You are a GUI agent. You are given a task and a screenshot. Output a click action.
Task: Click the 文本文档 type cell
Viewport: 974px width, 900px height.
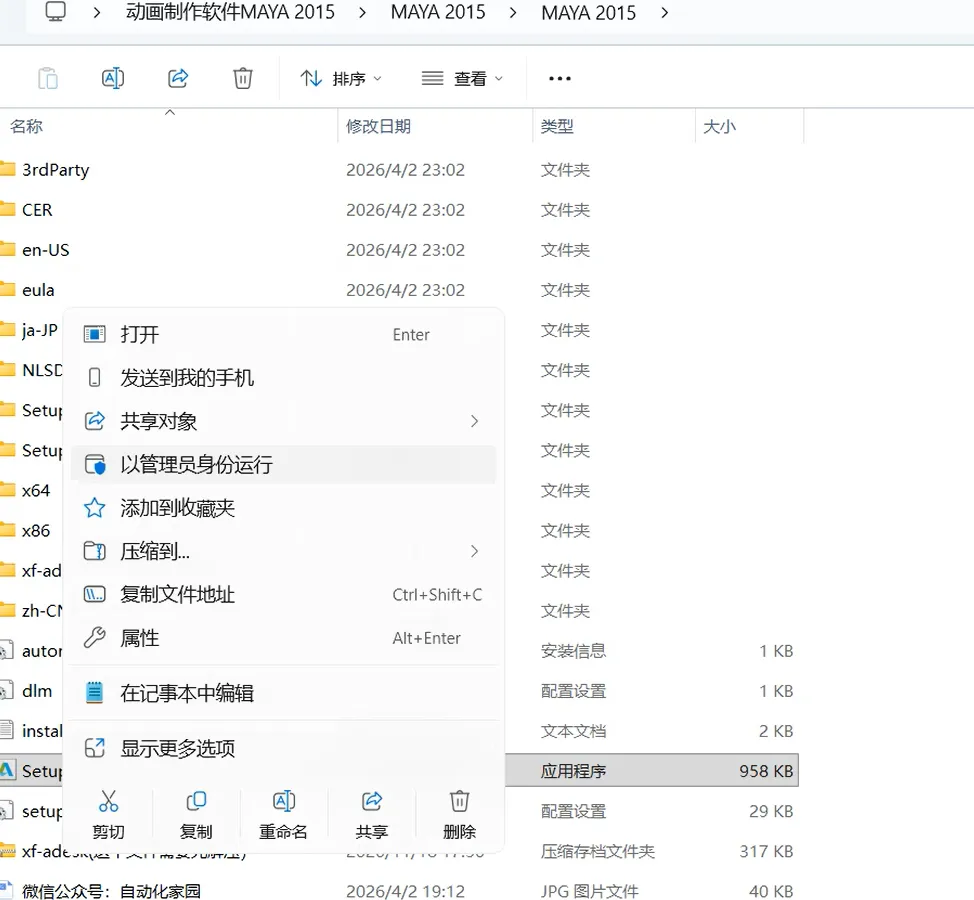573,732
